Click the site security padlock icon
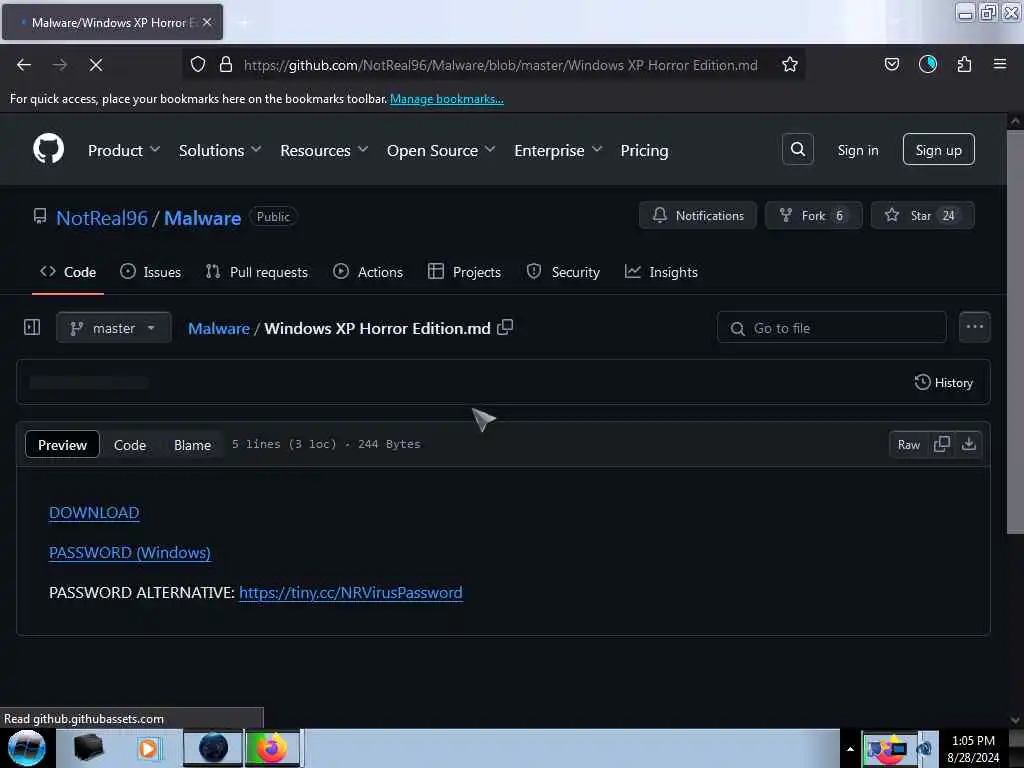 [x=226, y=65]
